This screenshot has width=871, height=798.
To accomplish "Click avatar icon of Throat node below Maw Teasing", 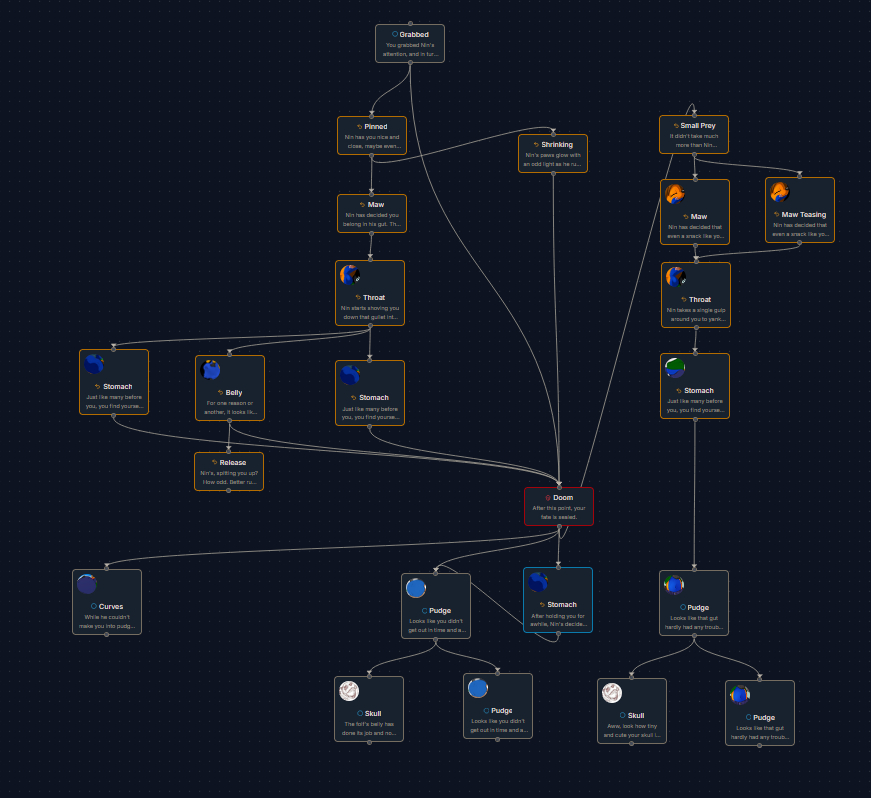I will click(676, 277).
